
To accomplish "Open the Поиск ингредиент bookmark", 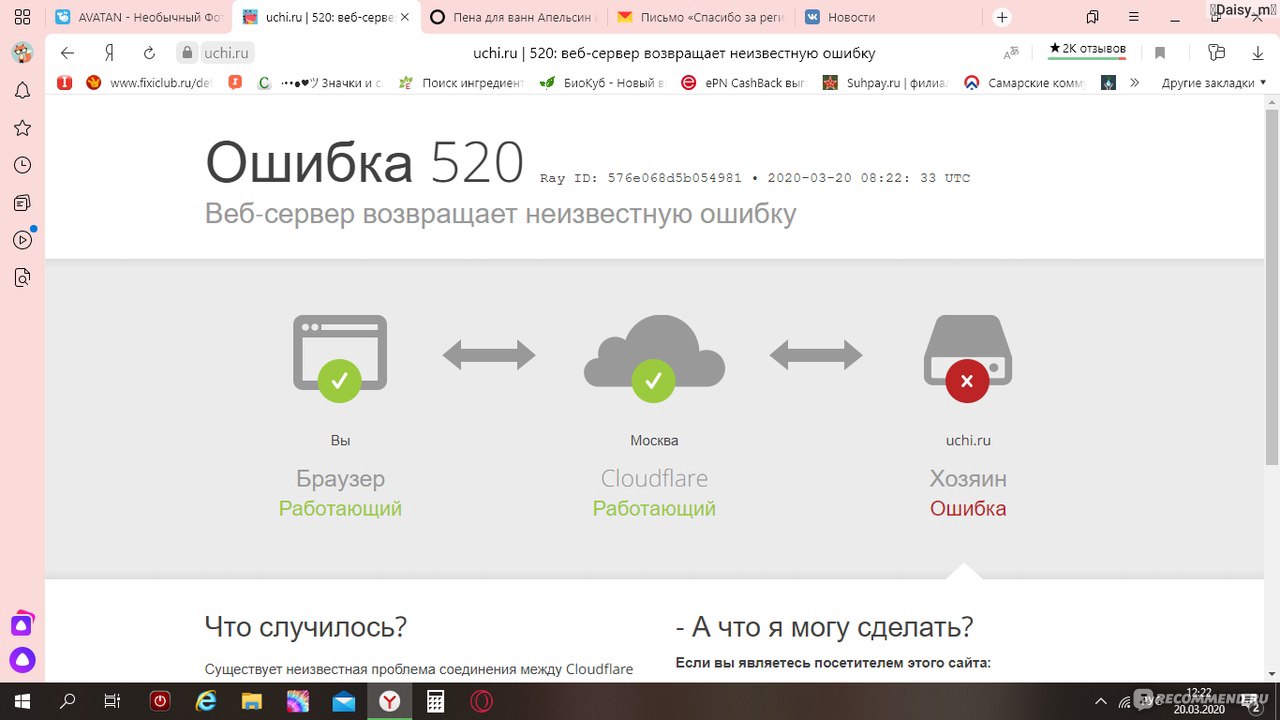I will [461, 83].
